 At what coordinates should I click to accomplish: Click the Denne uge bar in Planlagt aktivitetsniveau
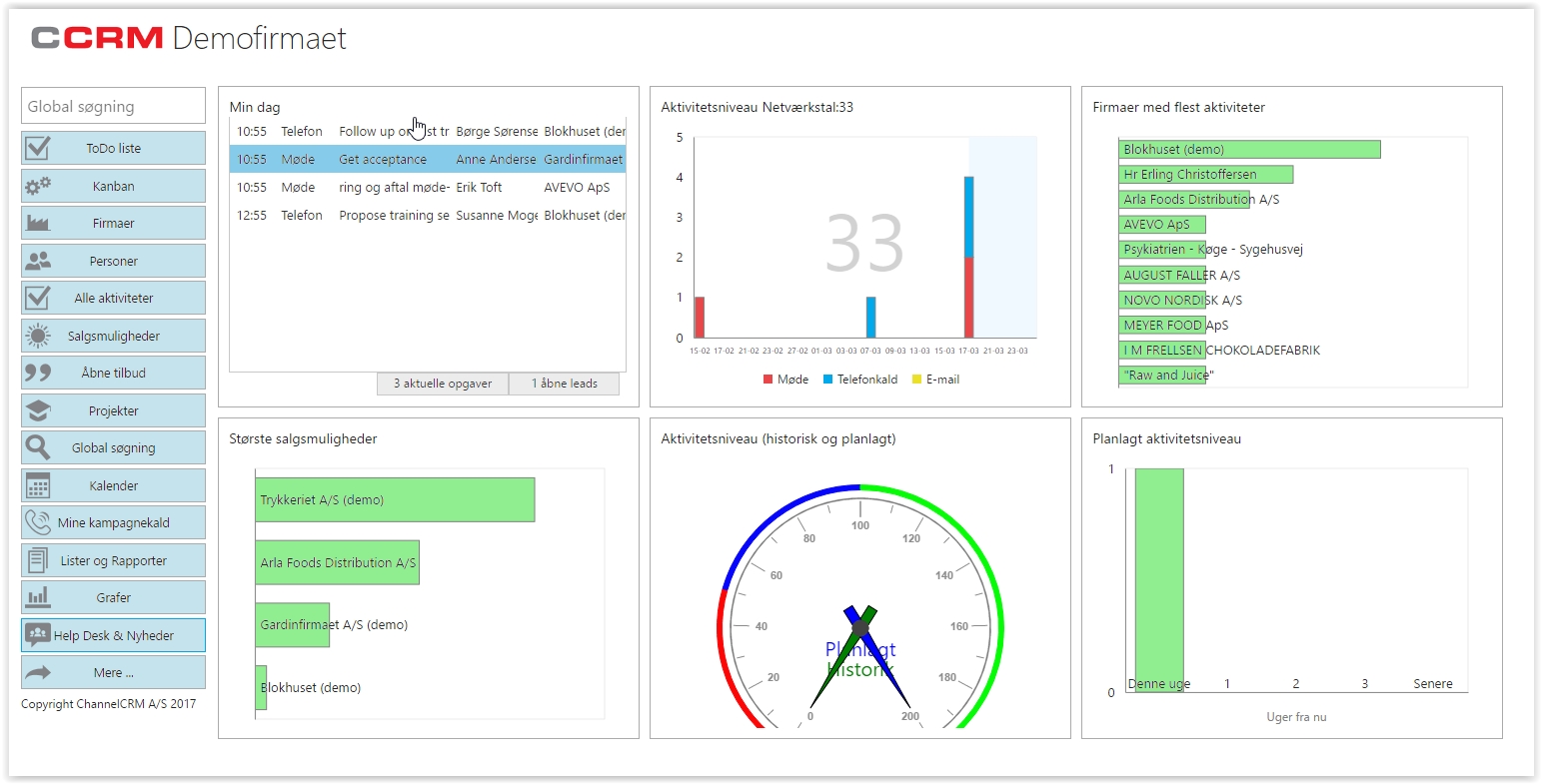[x=1159, y=580]
